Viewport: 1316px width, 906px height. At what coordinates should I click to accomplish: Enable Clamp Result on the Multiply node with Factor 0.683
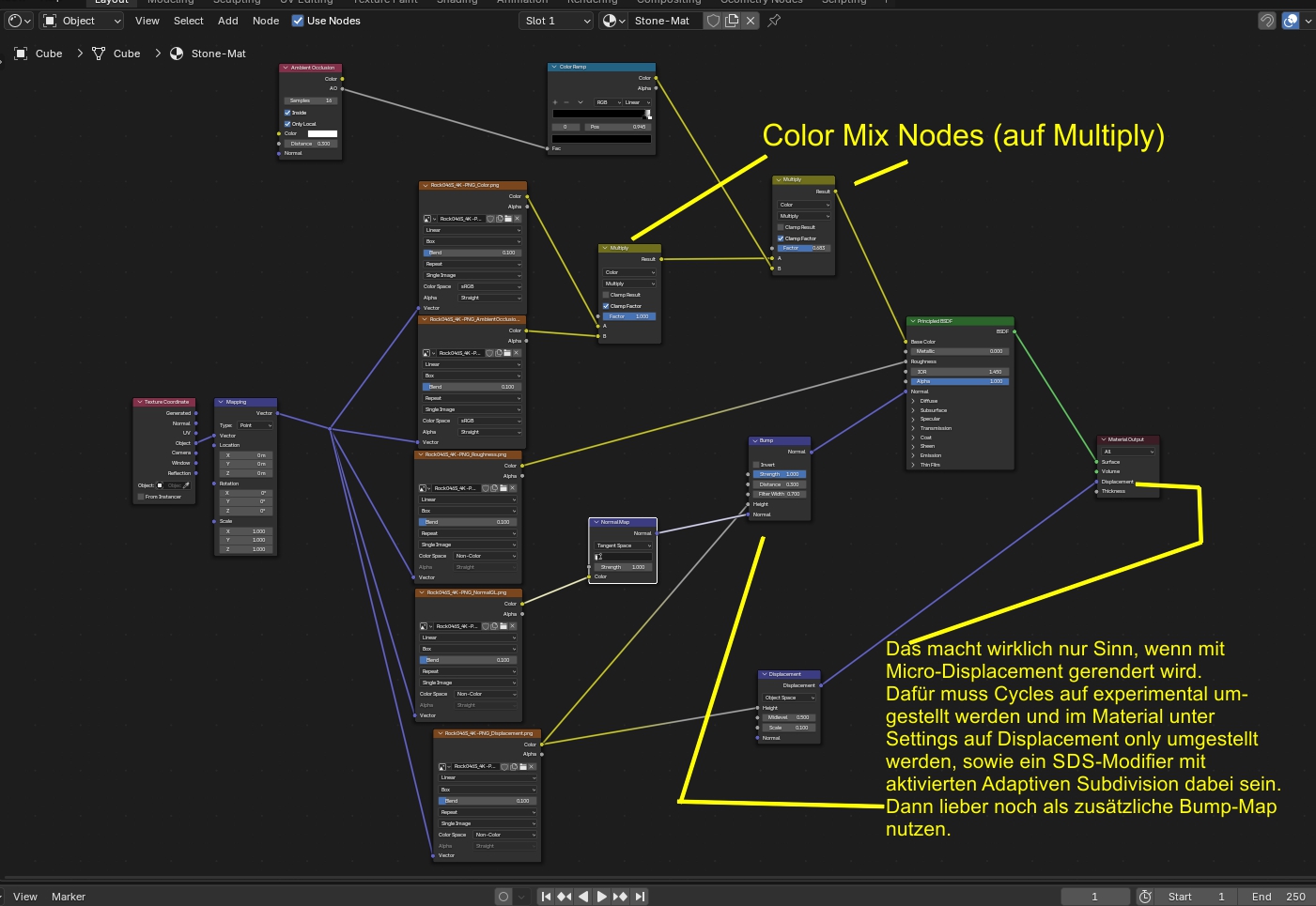point(781,227)
